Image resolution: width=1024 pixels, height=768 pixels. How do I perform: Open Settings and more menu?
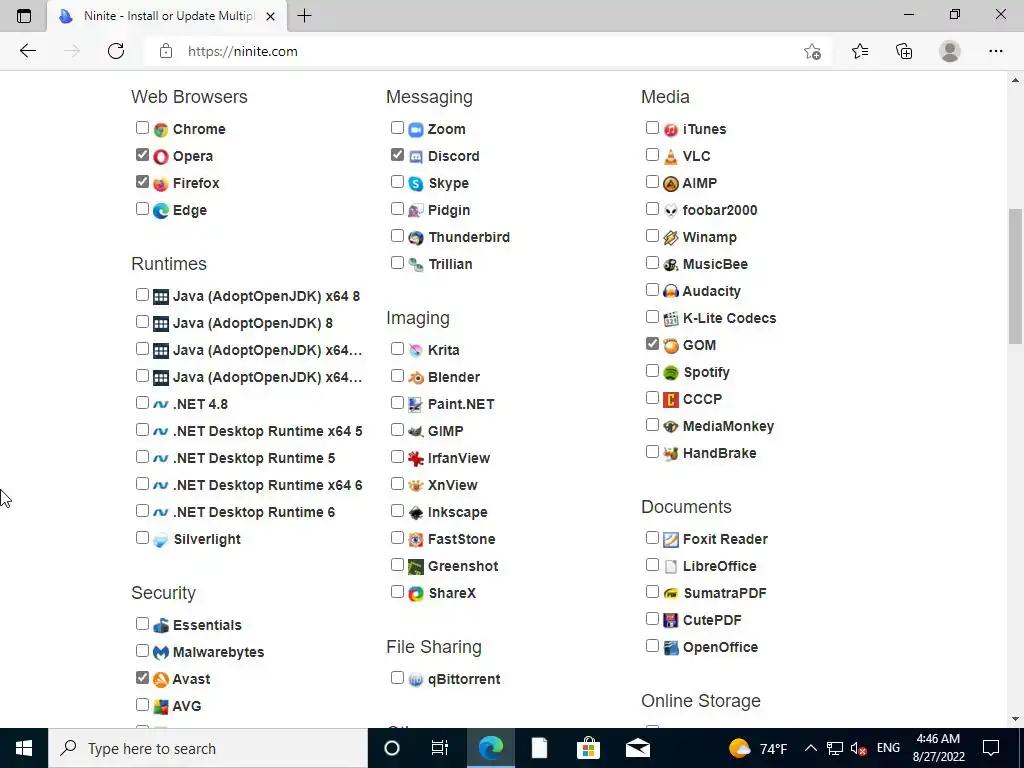(995, 51)
